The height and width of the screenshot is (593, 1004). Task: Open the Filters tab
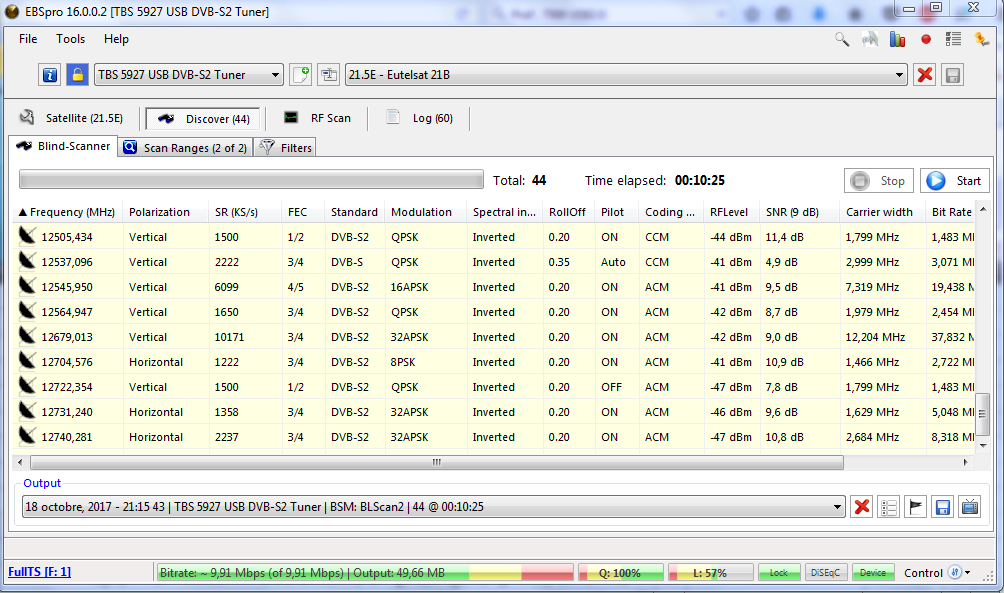286,147
